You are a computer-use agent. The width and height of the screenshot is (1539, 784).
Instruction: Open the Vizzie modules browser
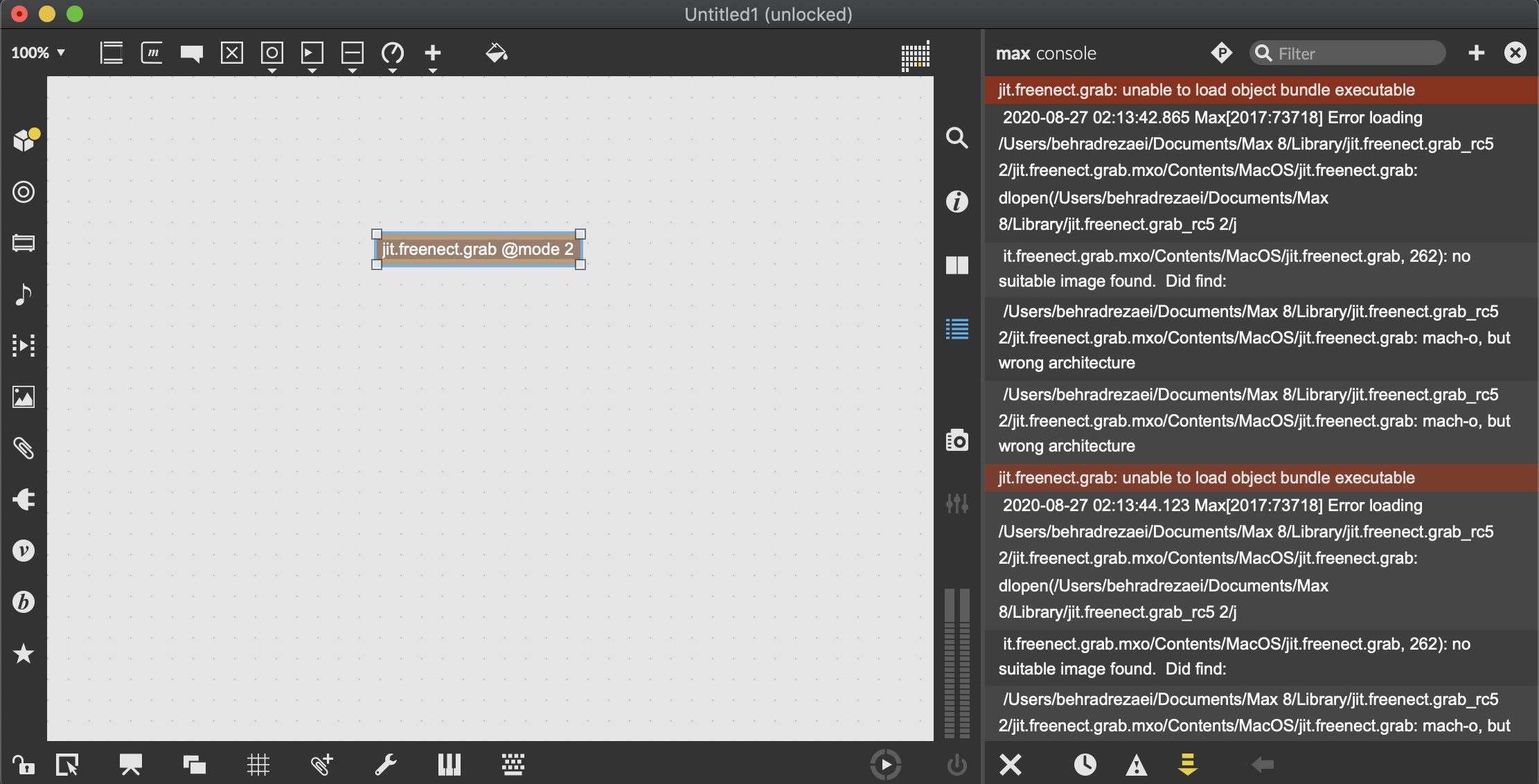pos(24,551)
